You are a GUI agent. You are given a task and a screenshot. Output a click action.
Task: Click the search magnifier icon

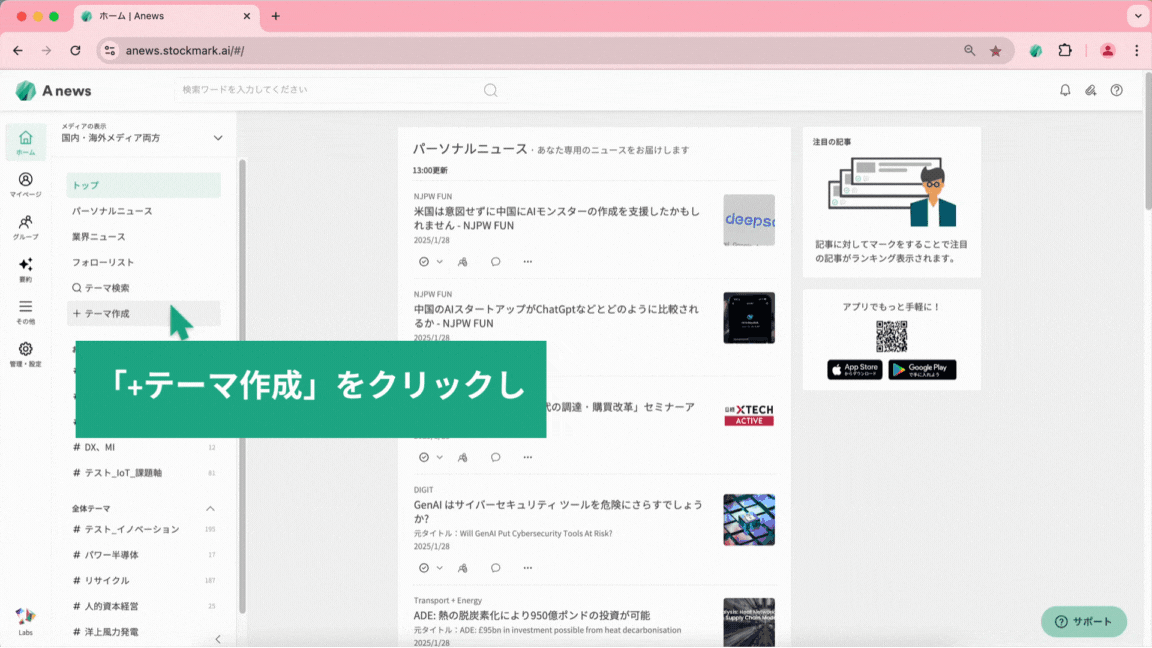pos(490,90)
